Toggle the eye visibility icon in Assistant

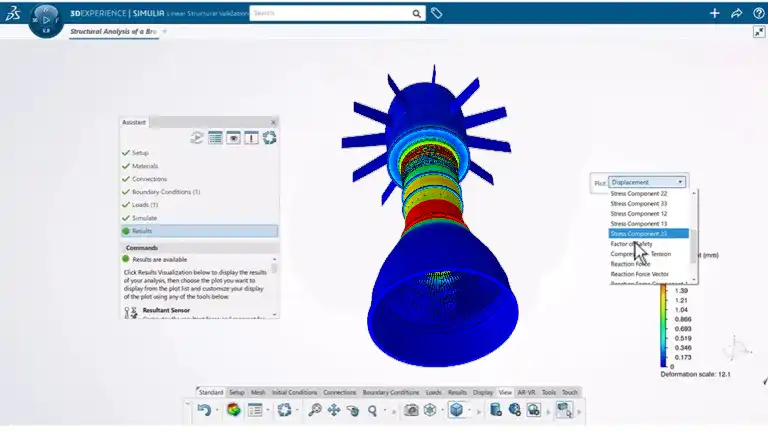(233, 138)
